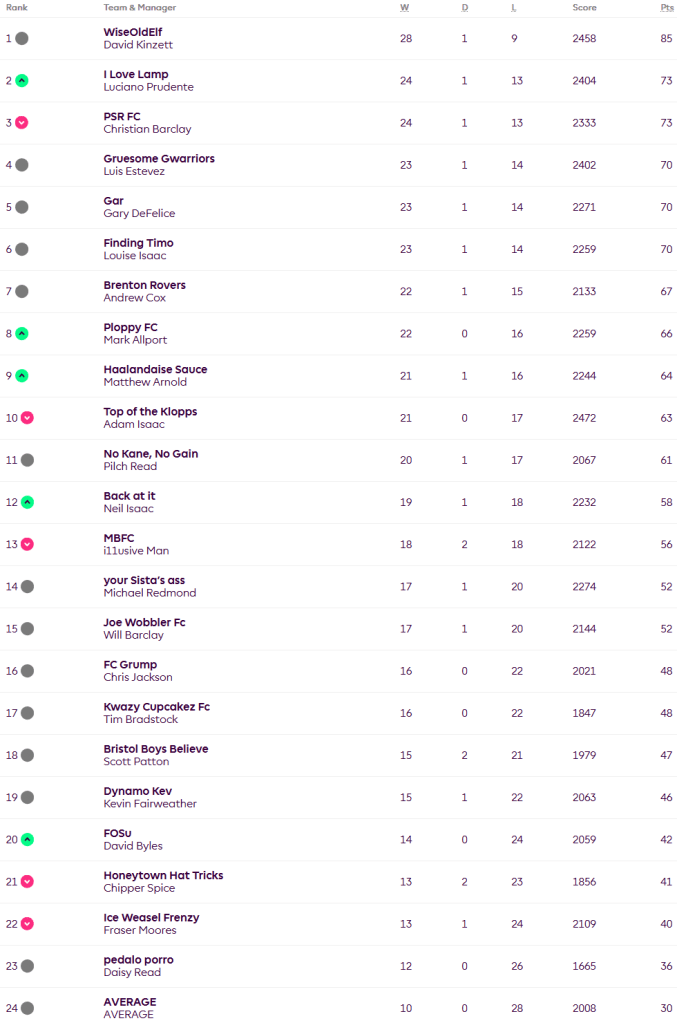Click green up arrow for Ploppy FC
The width and height of the screenshot is (677, 1023).
22,334
